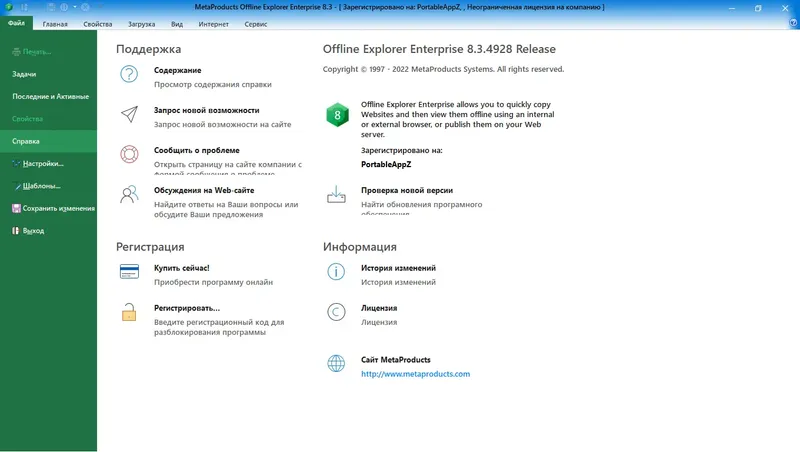Open Шаблоны... in the sidebar
Viewport: 800px width, 452px height.
[48, 186]
